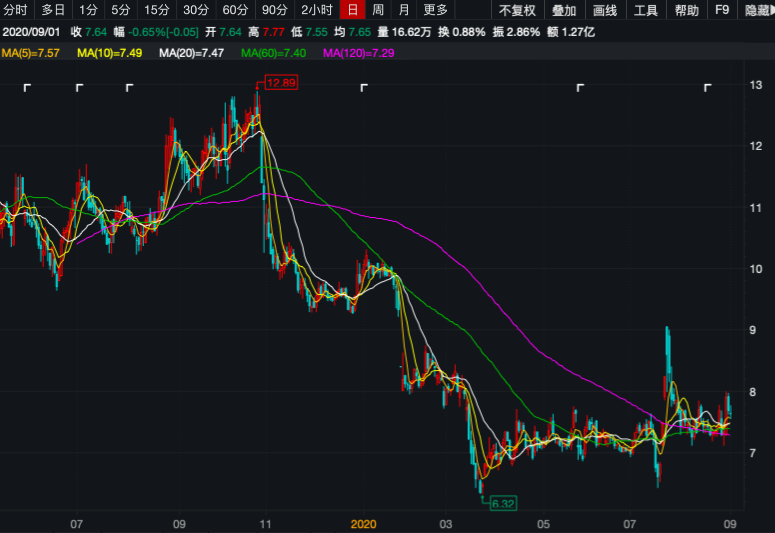Viewport: 775px width, 533px height.
Task: Click the yellow MA(10)=7.49 indicator label
Action: (x=109, y=52)
